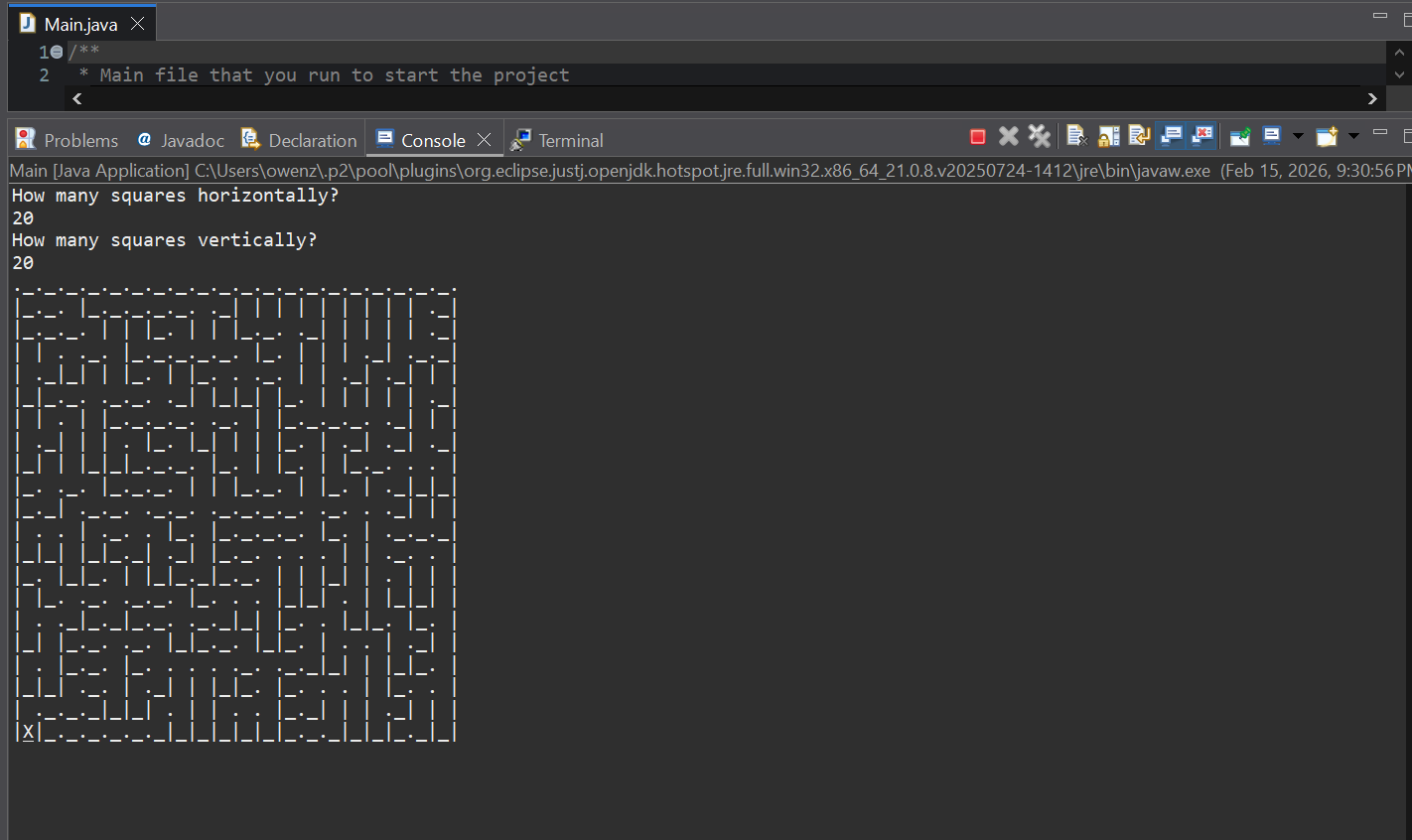Toggle show console on standard output change
The height and width of the screenshot is (840, 1412).
(1172, 137)
